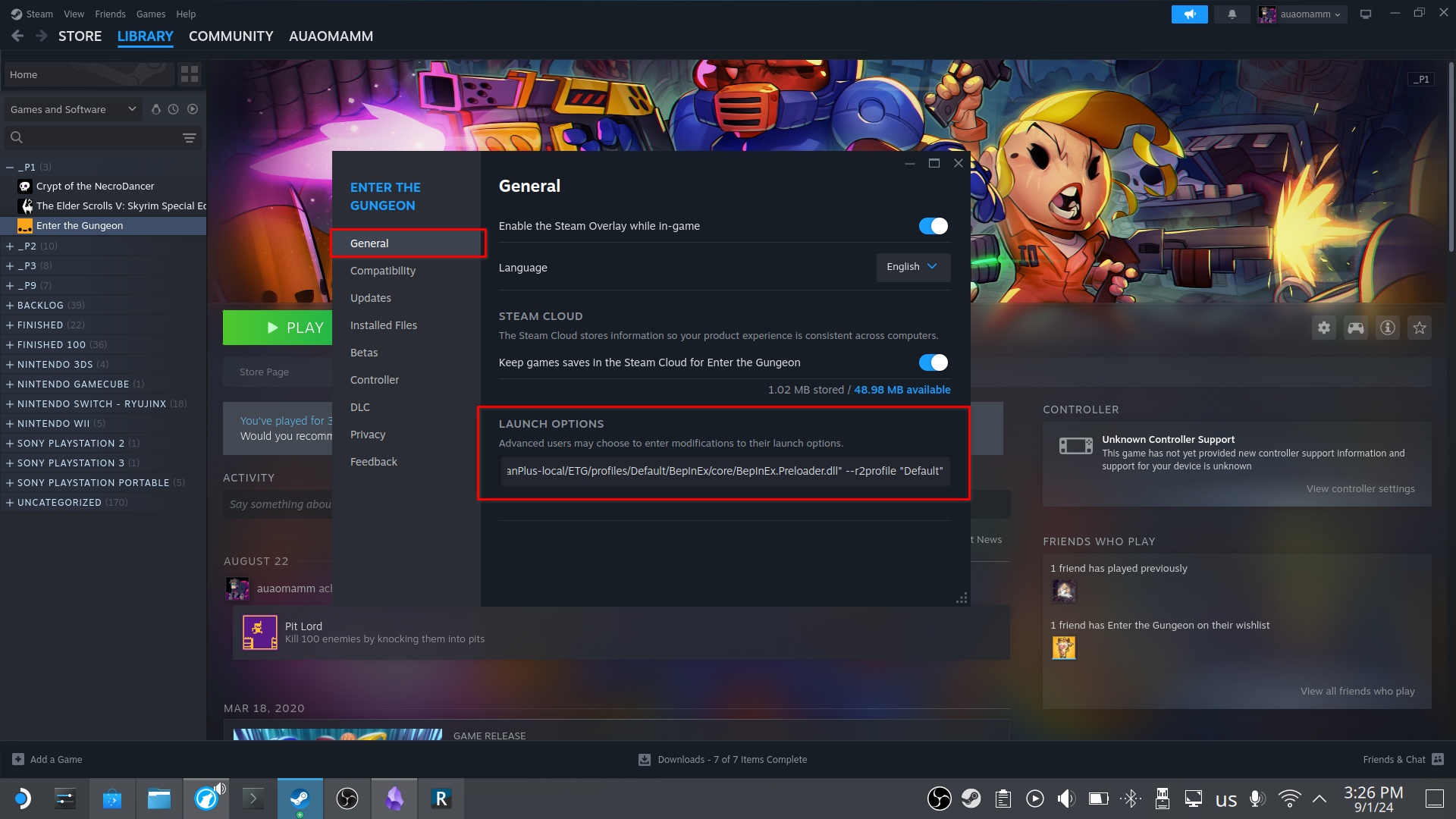Click the recent activity clock icon
Viewport: 1456px width, 819px height.
[x=174, y=109]
